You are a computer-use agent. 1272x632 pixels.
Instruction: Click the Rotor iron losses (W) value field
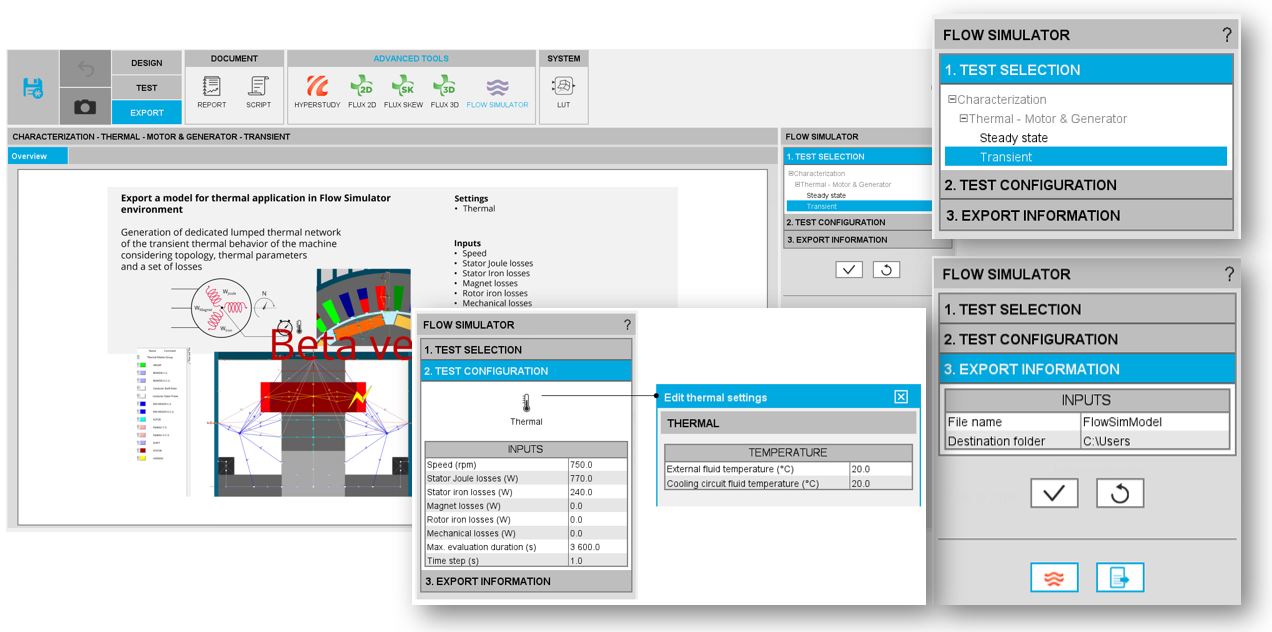click(x=597, y=520)
